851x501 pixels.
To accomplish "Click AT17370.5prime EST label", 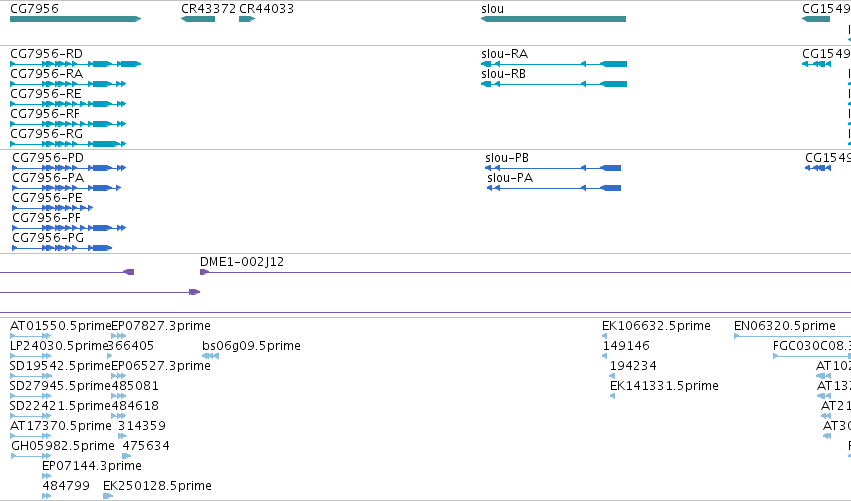I will coord(61,426).
